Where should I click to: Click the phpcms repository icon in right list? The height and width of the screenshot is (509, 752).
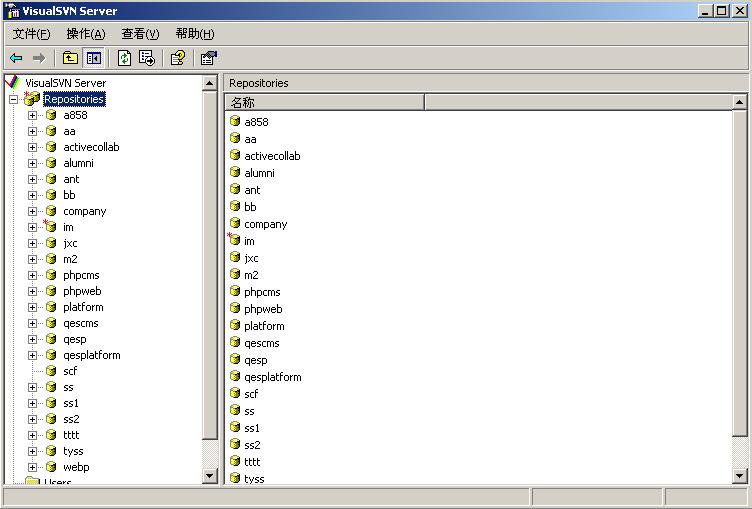pos(235,291)
